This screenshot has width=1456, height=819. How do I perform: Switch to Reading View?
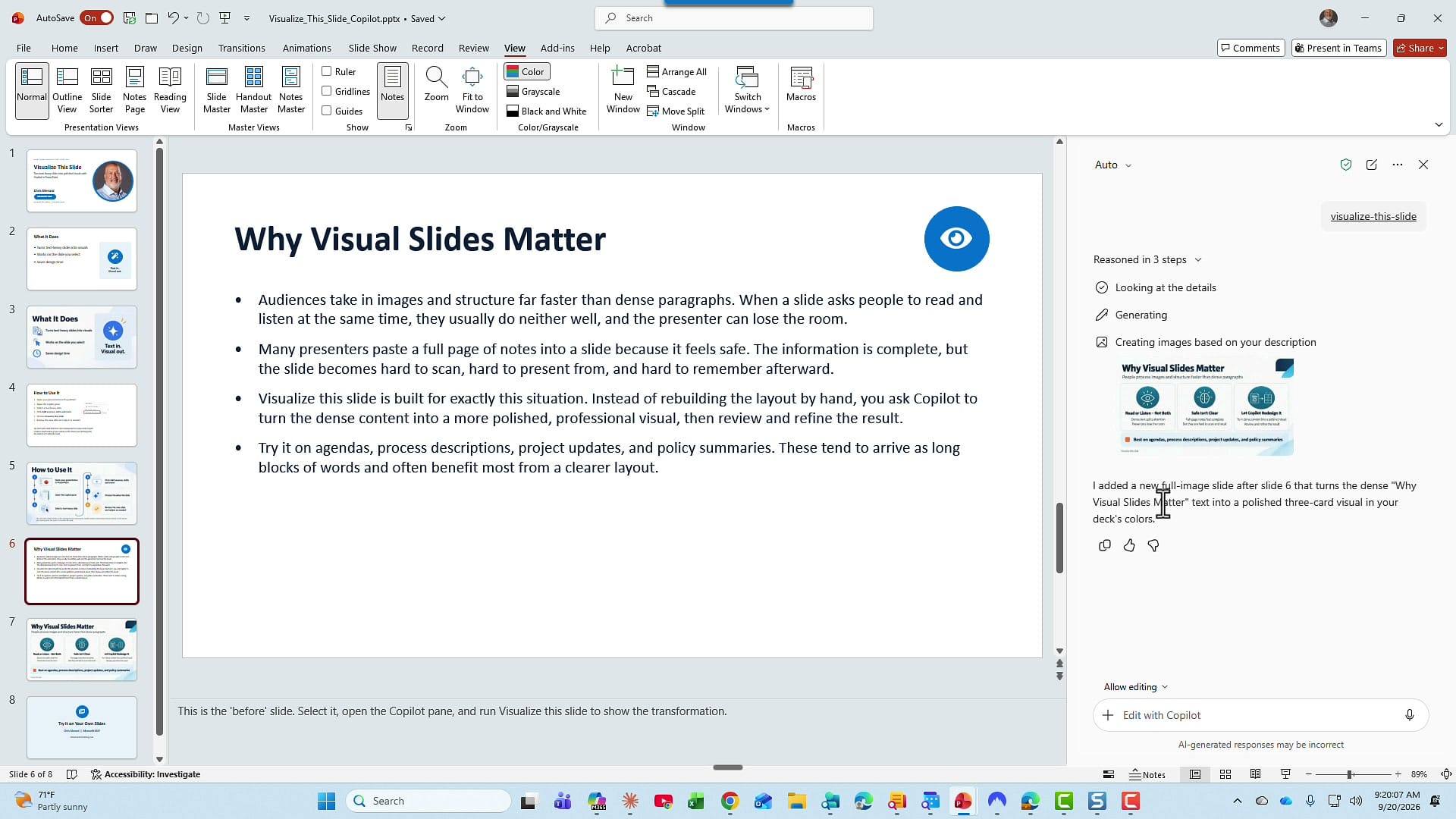tap(170, 90)
